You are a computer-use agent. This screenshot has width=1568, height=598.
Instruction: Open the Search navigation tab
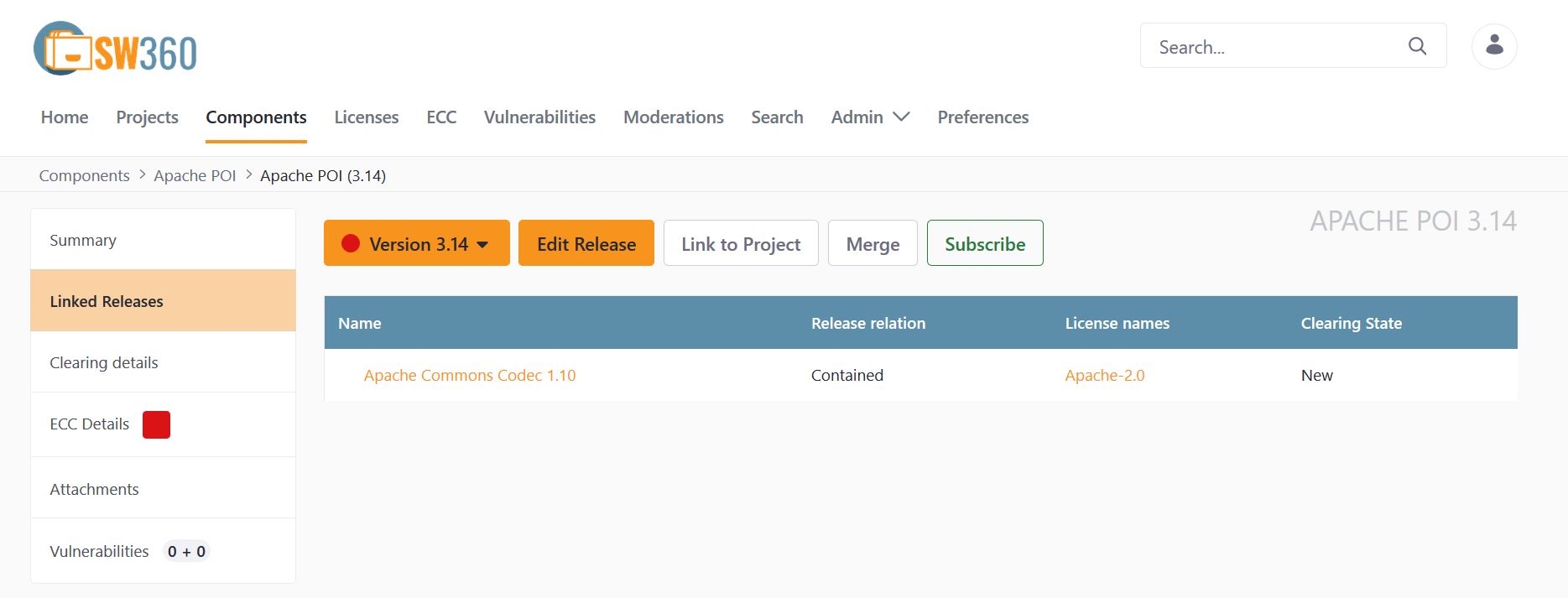point(777,117)
